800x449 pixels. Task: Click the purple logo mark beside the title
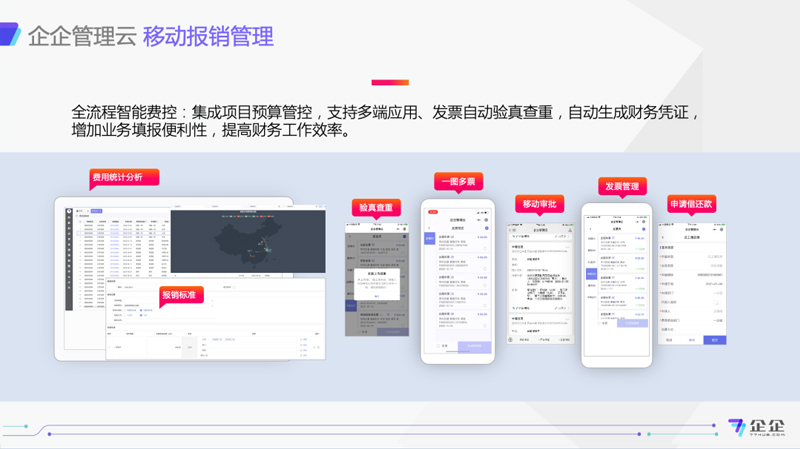tap(10, 36)
